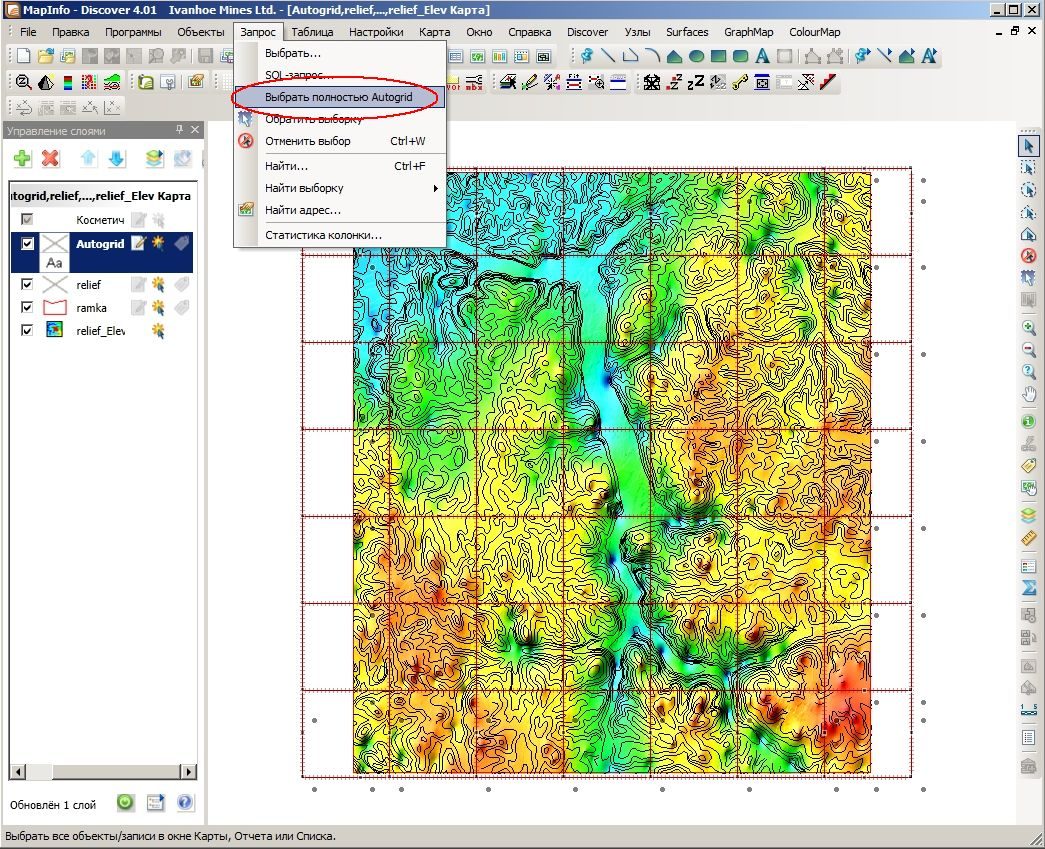The image size is (1045, 849).
Task: Toggle auto-label tag for Autogrid layer
Action: [181, 243]
